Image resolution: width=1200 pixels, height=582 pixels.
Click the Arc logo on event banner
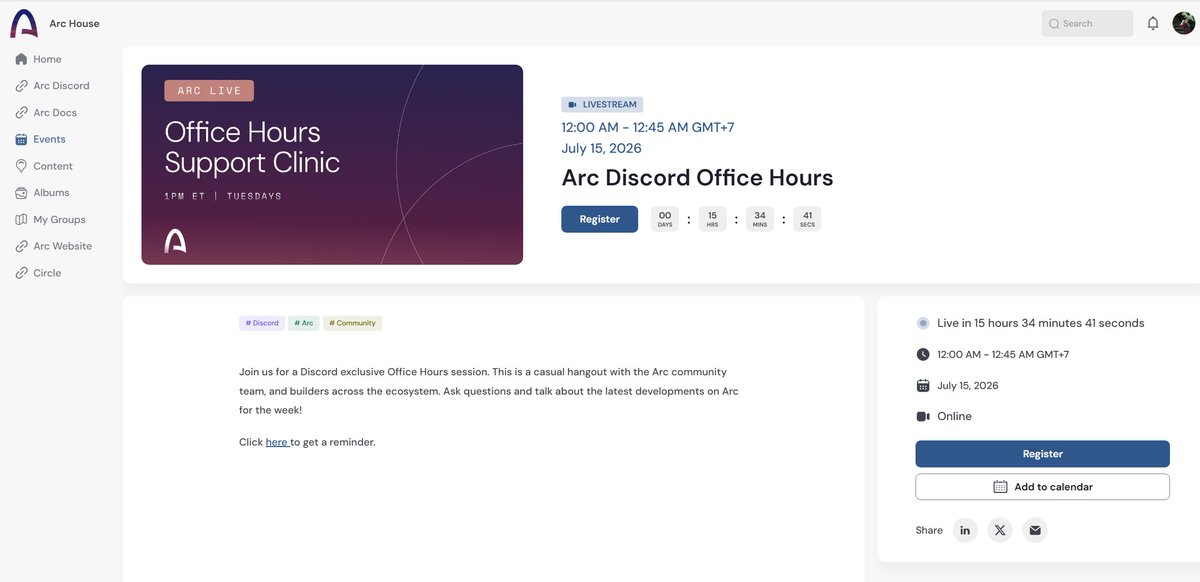(175, 240)
